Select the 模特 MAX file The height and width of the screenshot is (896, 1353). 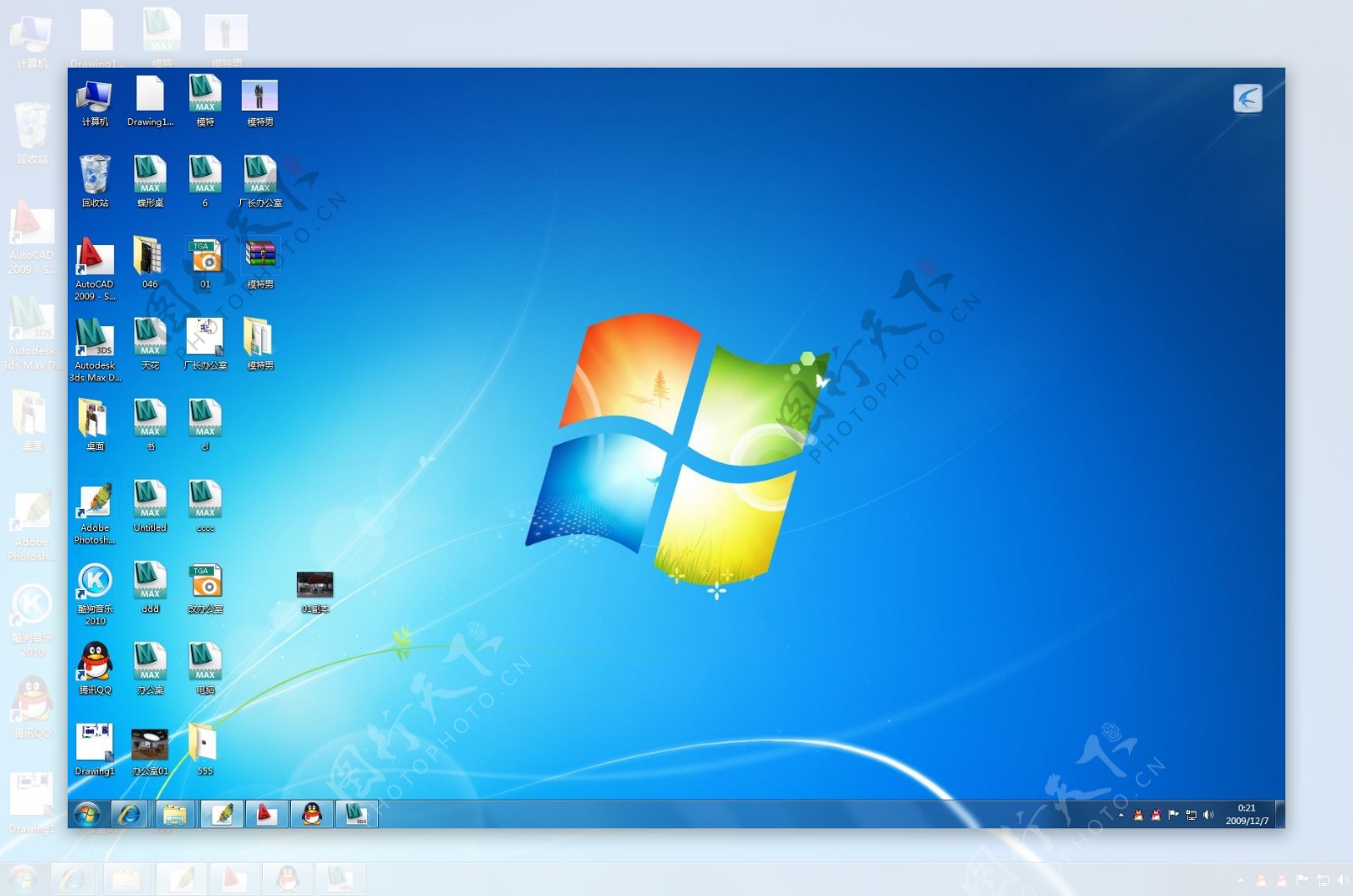(205, 101)
